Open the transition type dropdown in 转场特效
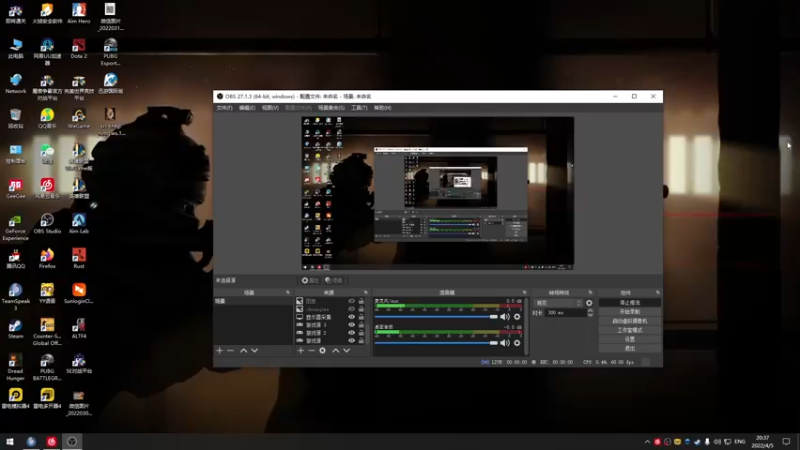This screenshot has width=800, height=450. pos(558,303)
